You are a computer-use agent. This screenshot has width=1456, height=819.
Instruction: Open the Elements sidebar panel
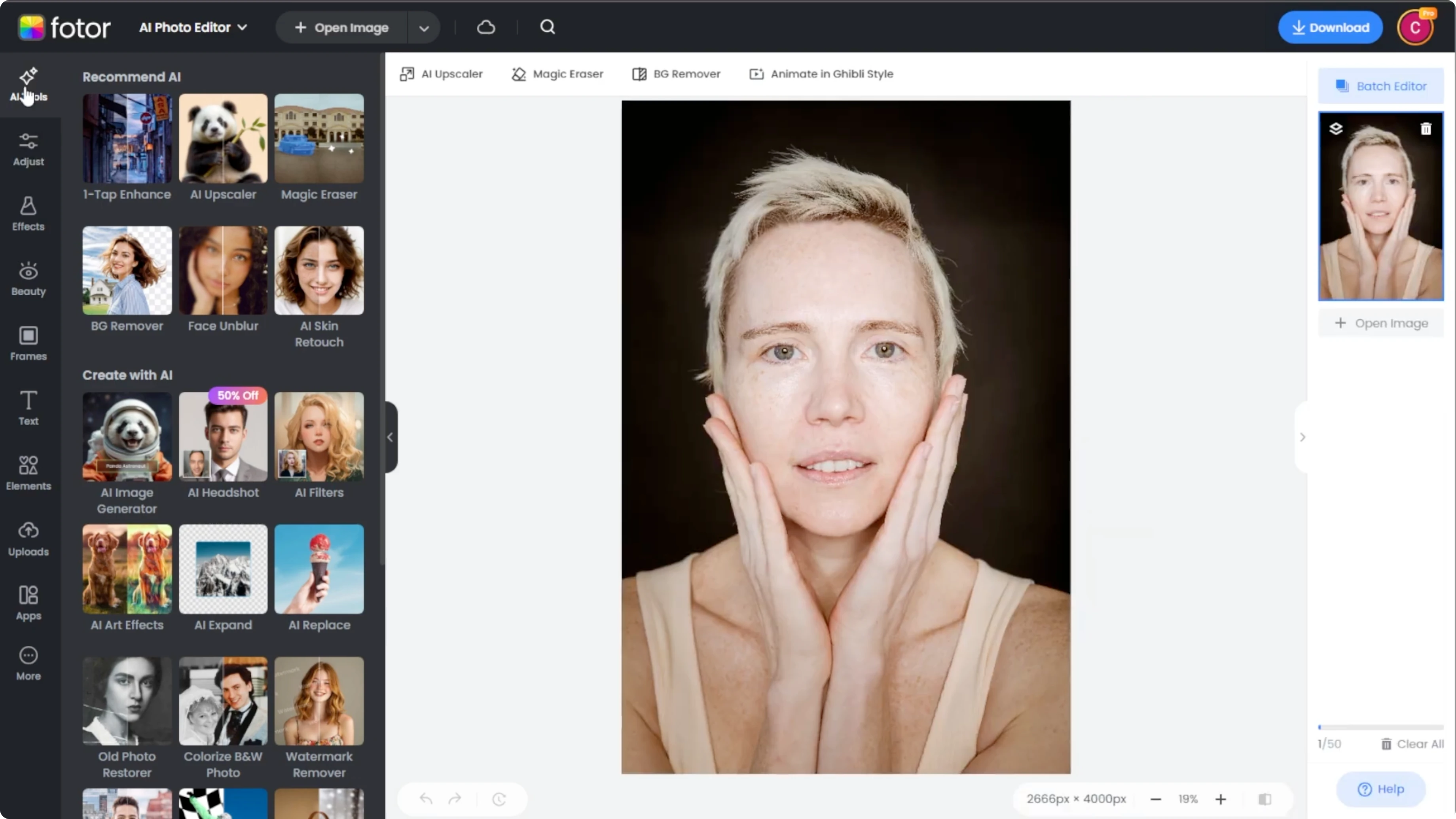coord(28,474)
